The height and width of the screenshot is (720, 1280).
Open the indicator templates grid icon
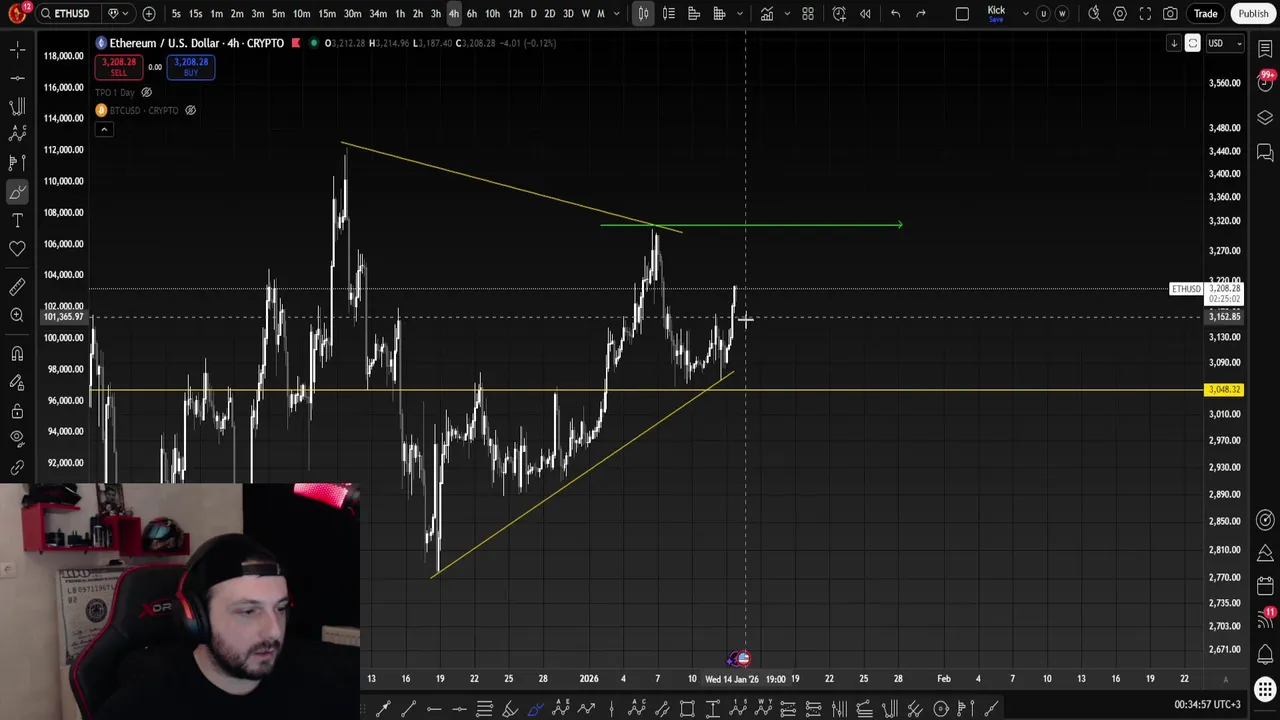click(808, 13)
